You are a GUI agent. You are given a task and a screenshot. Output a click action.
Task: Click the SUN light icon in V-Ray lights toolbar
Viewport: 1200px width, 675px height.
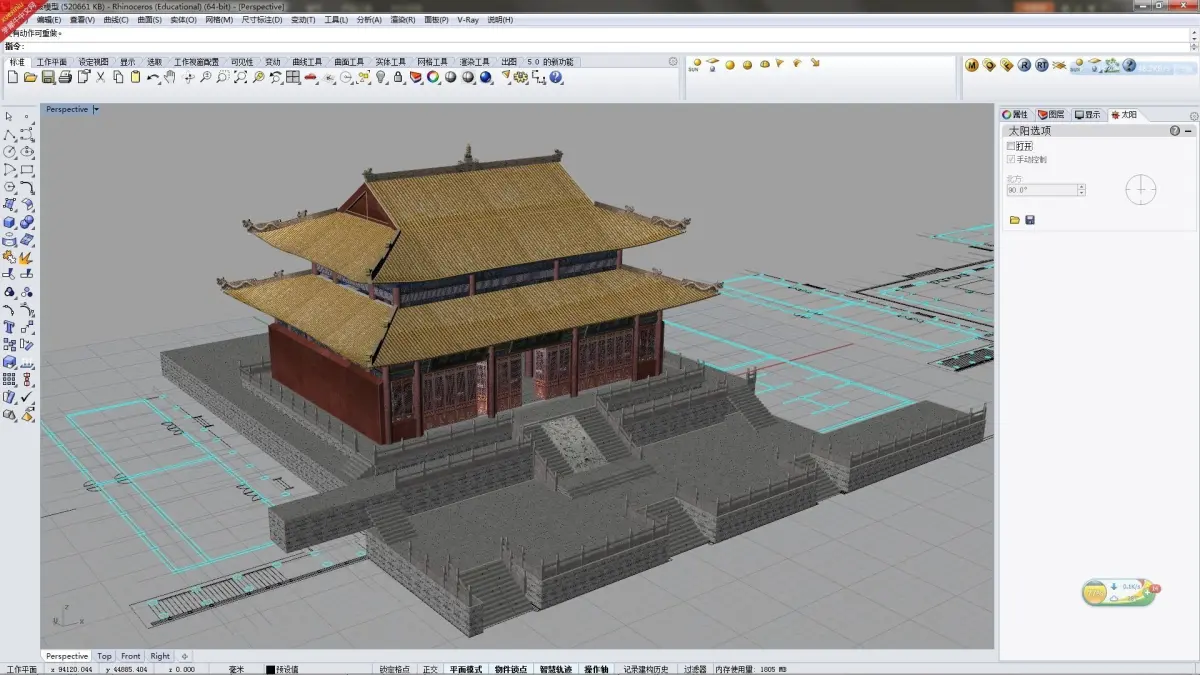pyautogui.click(x=696, y=65)
